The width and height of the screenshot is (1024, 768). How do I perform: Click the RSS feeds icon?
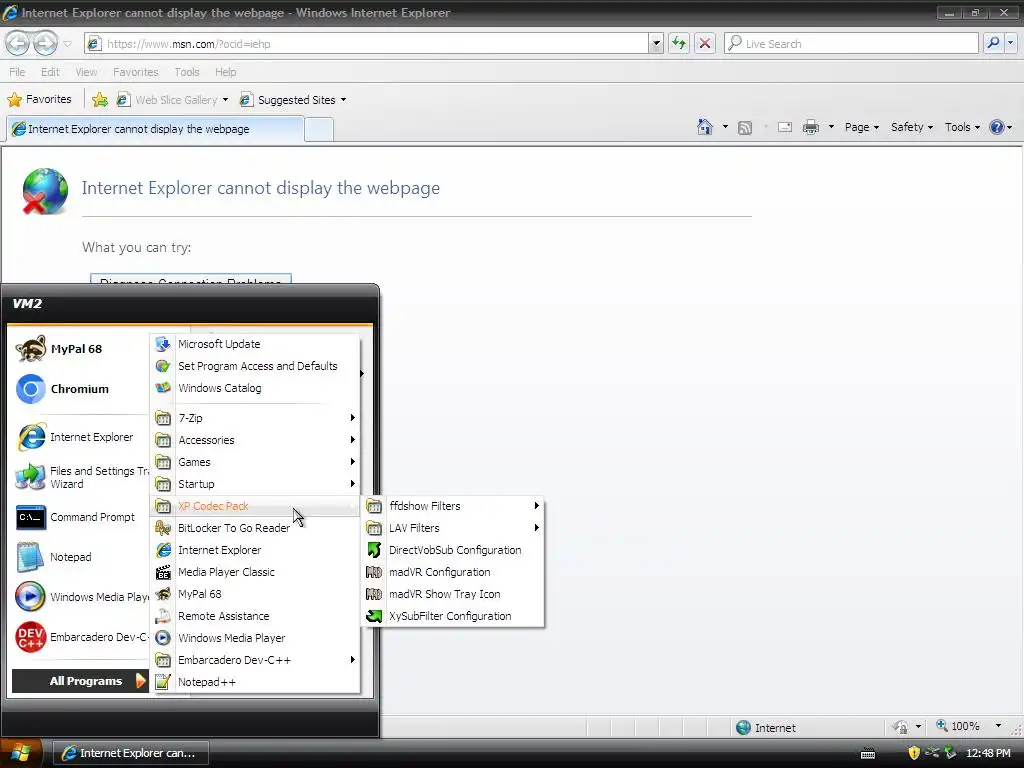(x=744, y=127)
